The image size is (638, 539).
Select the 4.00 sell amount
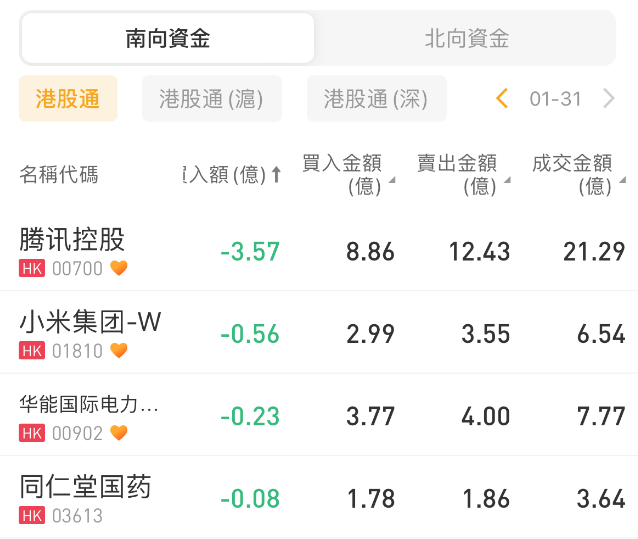click(485, 416)
